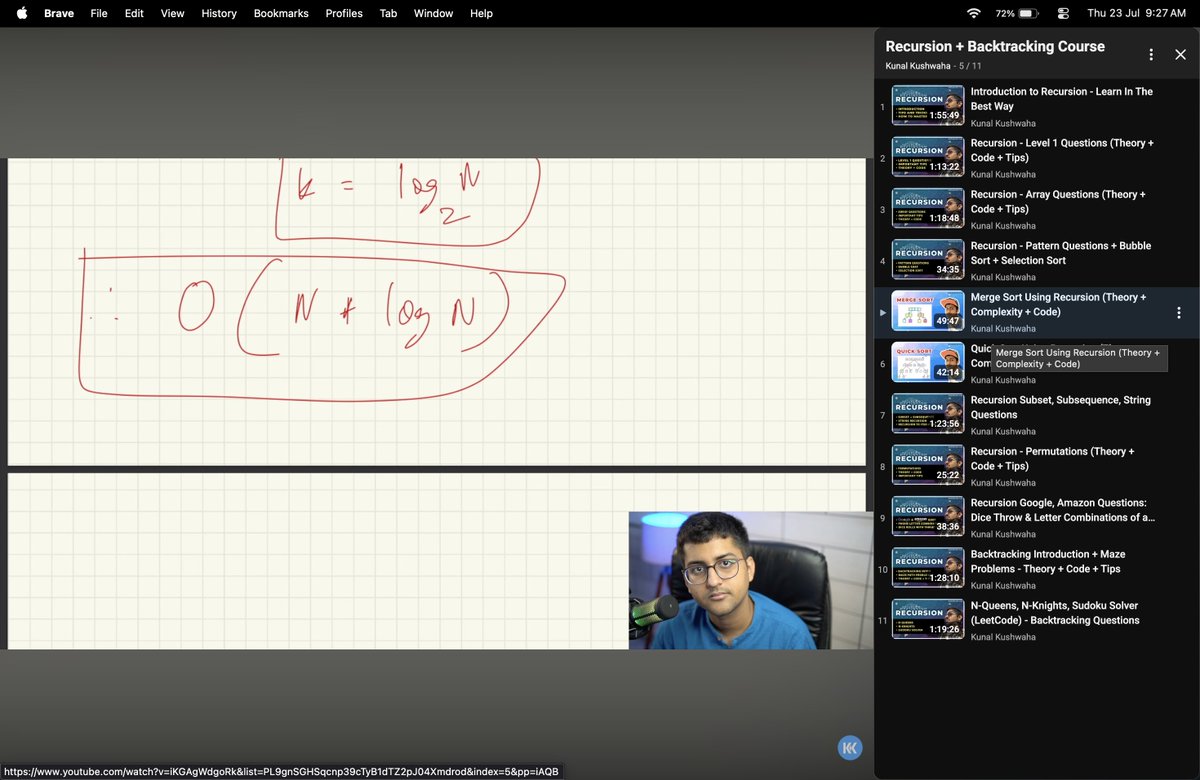Viewport: 1200px width, 780px height.
Task: Play Recursion - Permutations video title
Action: [1053, 459]
